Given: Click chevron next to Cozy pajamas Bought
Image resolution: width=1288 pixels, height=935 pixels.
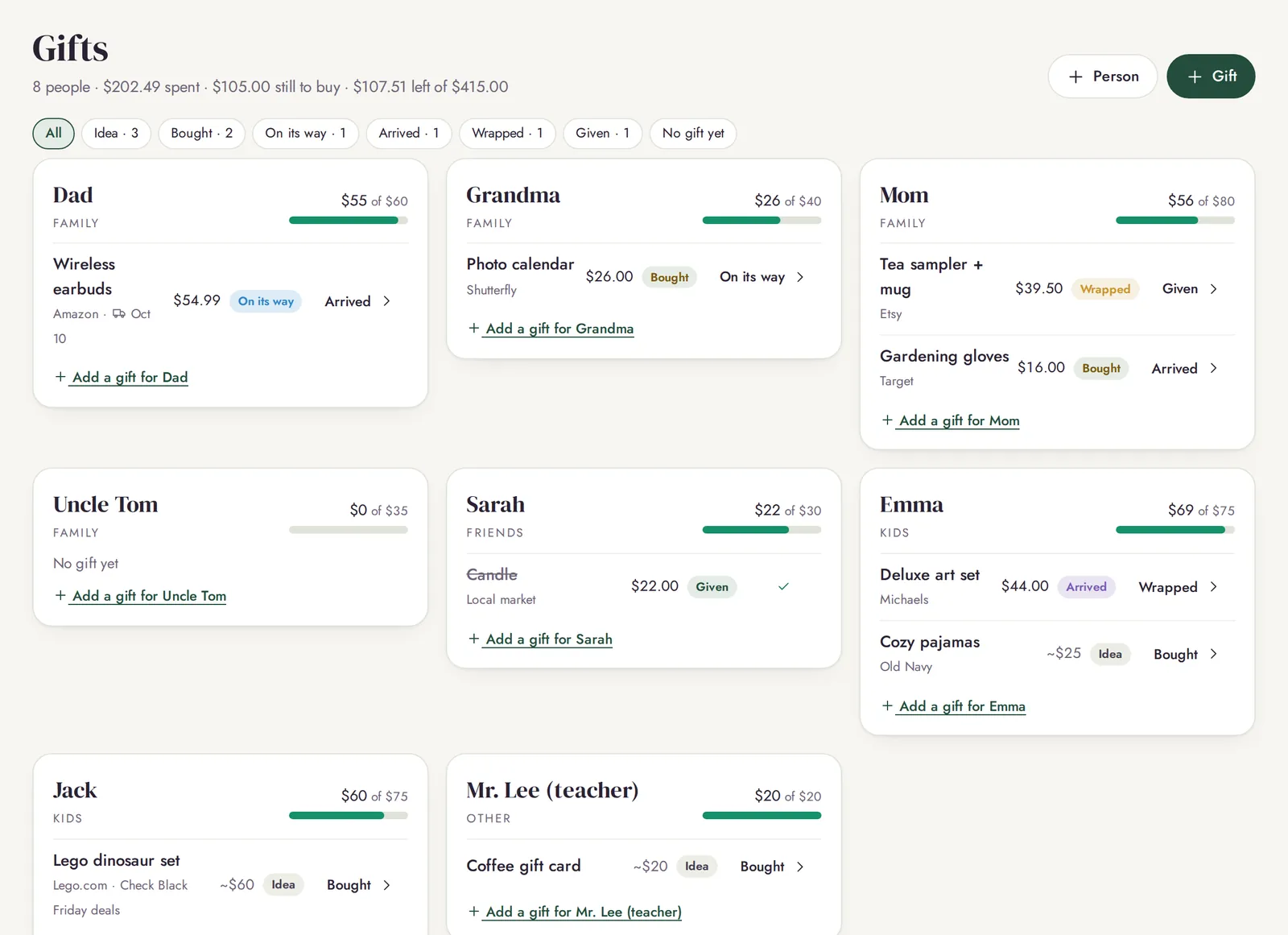Looking at the screenshot, I should click(1214, 655).
